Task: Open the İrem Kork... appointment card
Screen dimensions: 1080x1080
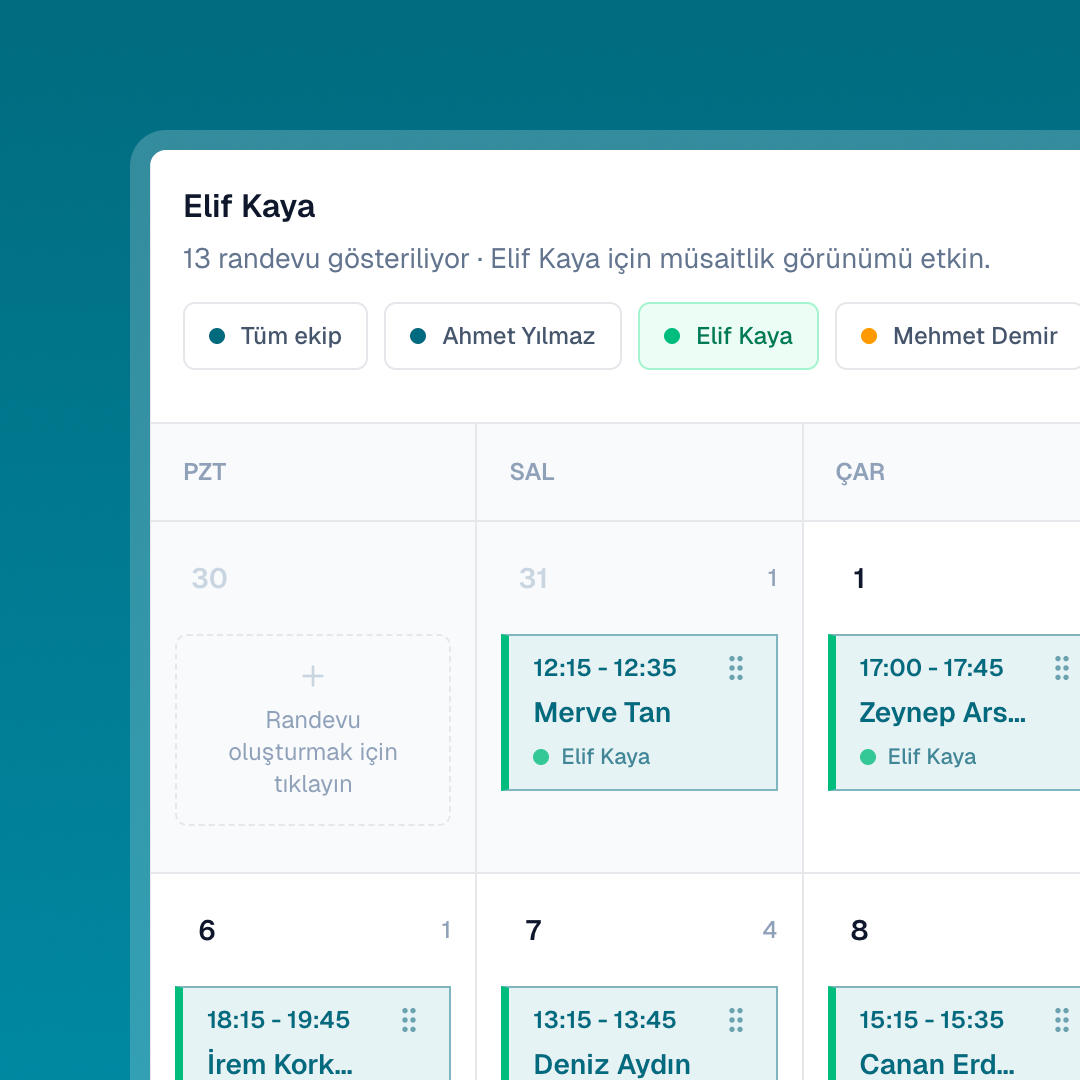Action: pyautogui.click(x=313, y=1033)
